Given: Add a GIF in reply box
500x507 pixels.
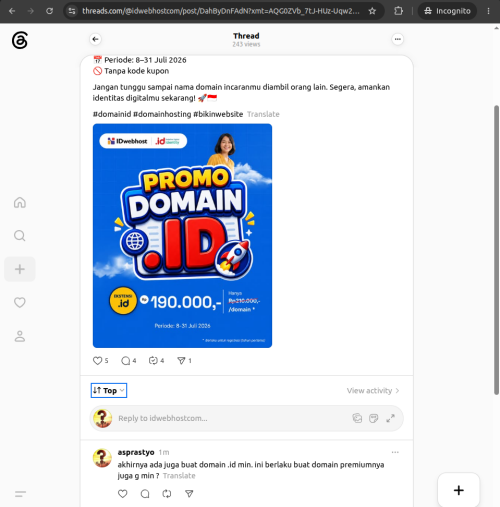Looking at the screenshot, I should 374,418.
